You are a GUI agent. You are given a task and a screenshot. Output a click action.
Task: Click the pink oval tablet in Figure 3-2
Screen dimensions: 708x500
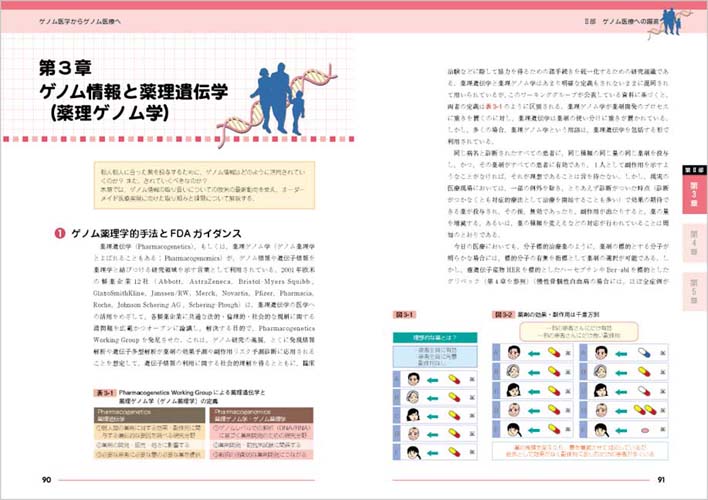click(x=644, y=431)
